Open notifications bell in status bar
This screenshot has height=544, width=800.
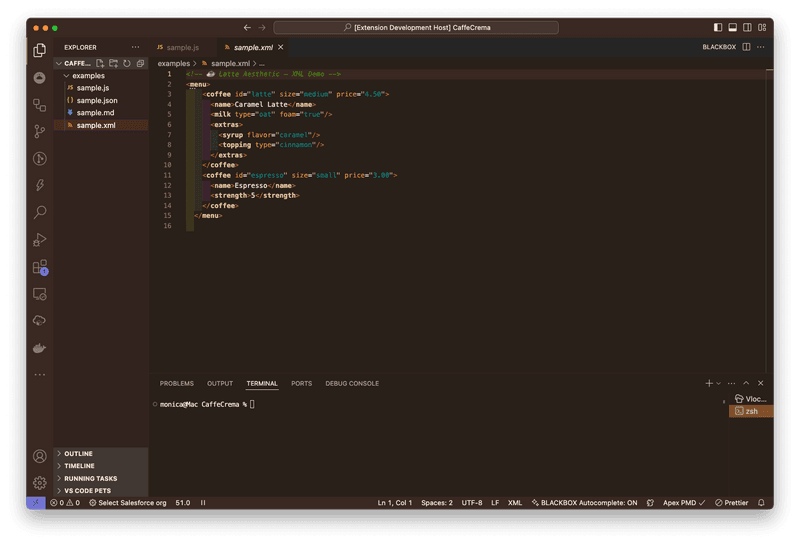pos(761,503)
